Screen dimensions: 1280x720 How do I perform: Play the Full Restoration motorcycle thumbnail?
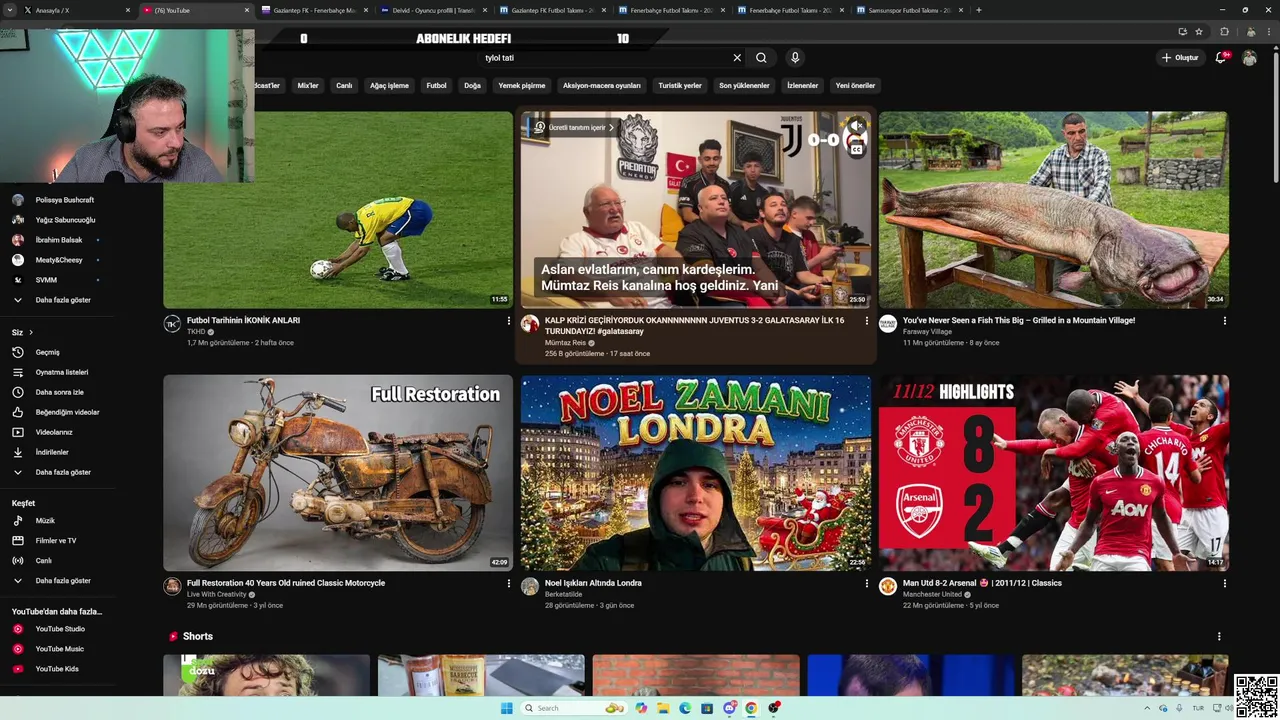tap(338, 473)
